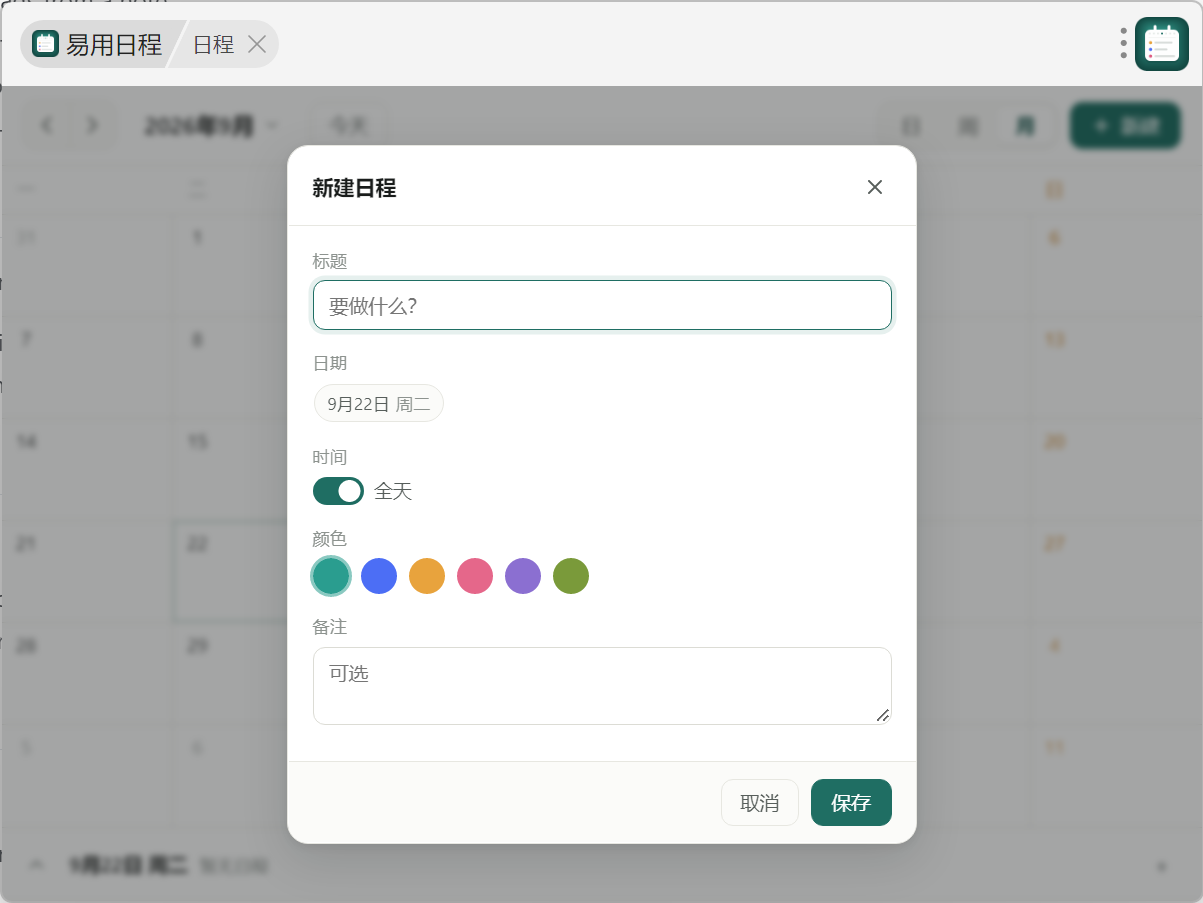Open the three-dot menu at top right
Screen dimensions: 1203x903
pyautogui.click(x=1124, y=43)
